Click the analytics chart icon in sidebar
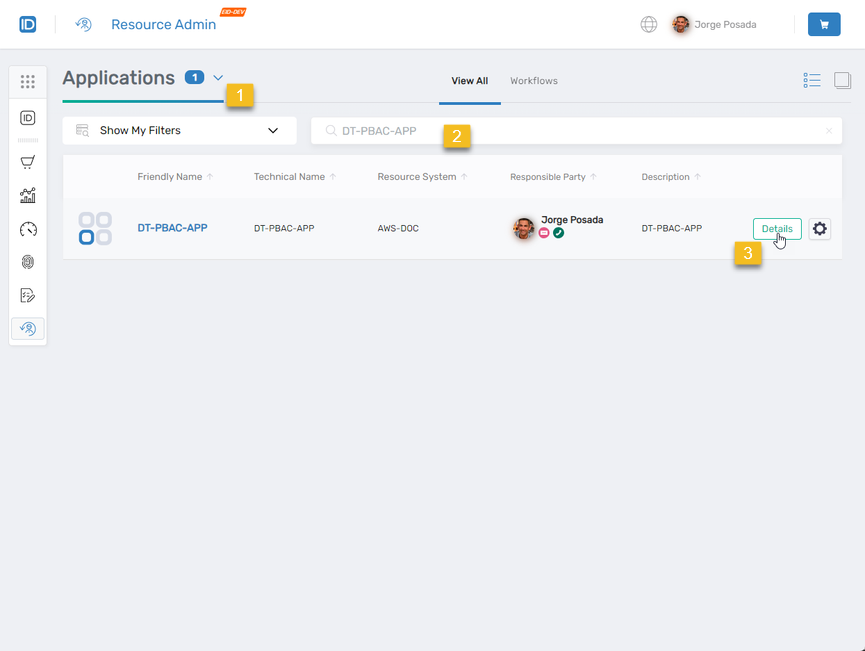Viewport: 865px width, 651px height. click(27, 196)
